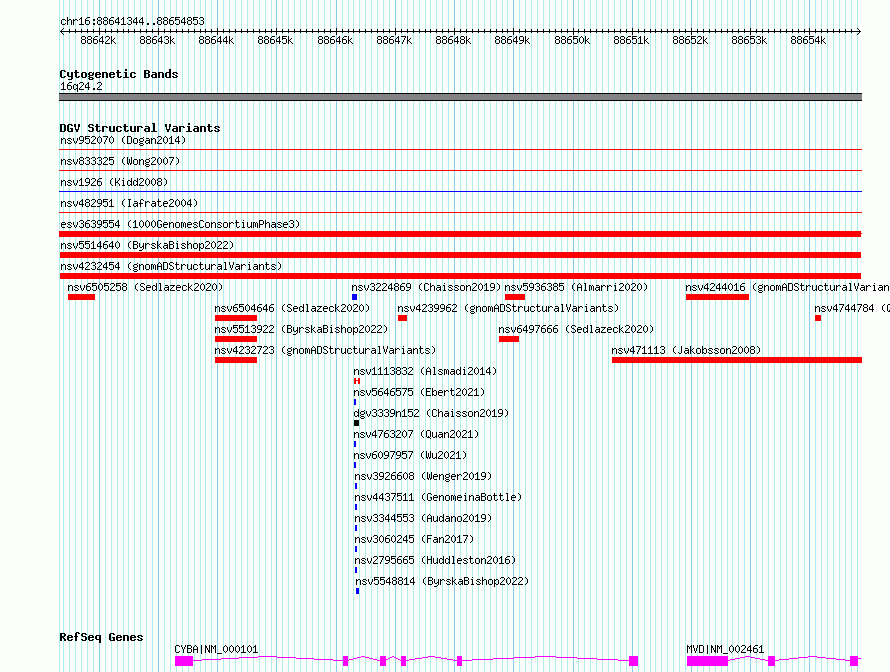Open nsv471113 (Jakobsson2008) label
Image resolution: width=890 pixels, height=672 pixels.
pyautogui.click(x=686, y=350)
